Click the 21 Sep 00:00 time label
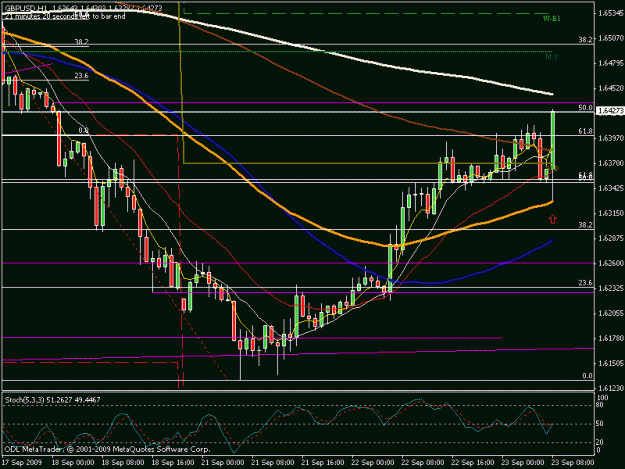Viewport: 625px width, 469px height. pyautogui.click(x=223, y=462)
